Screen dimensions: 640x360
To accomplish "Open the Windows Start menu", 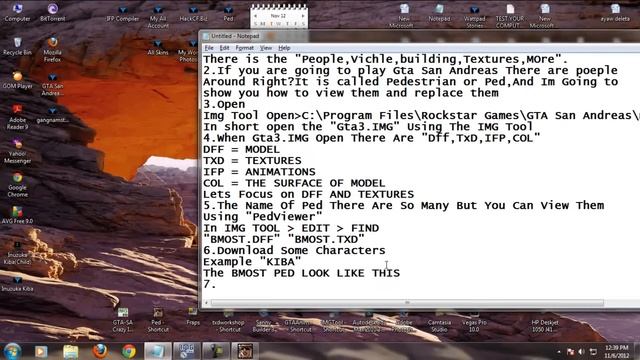I will tap(12, 351).
